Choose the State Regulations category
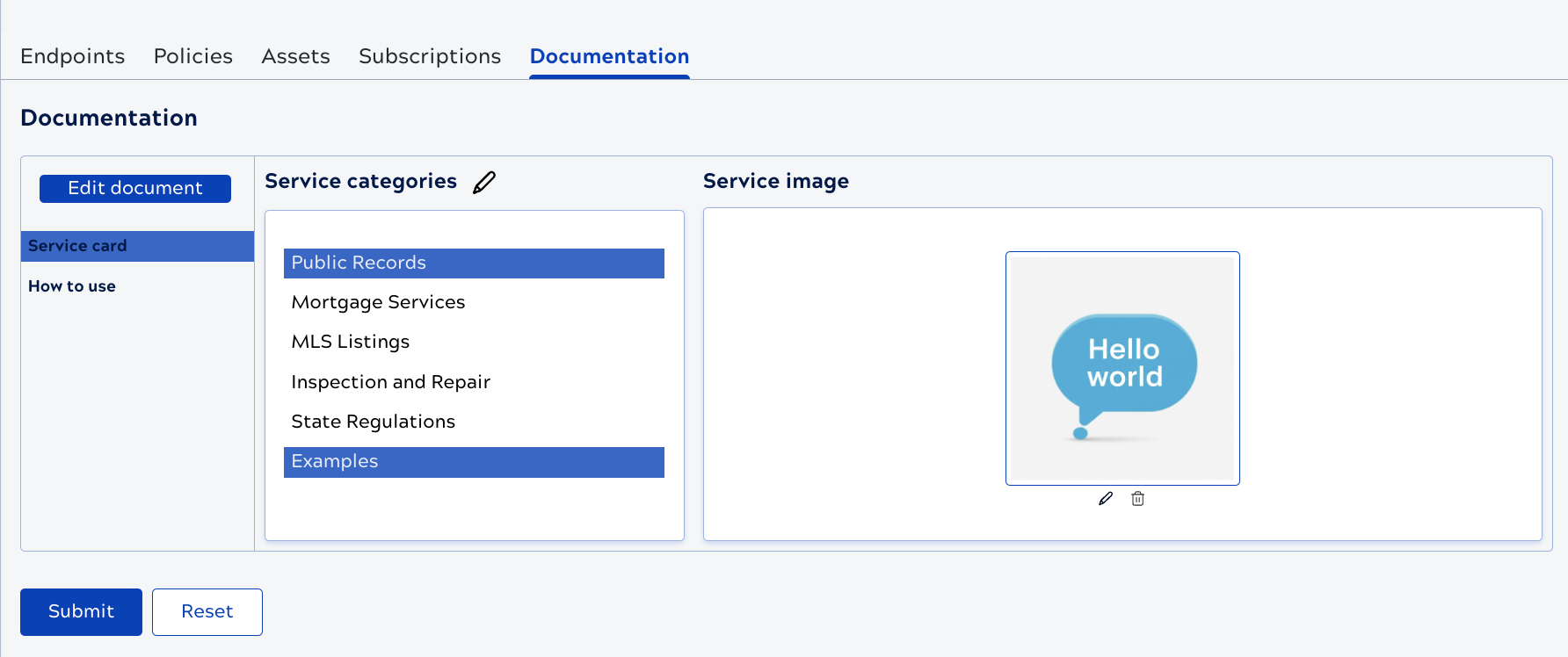1568x657 pixels. tap(374, 422)
